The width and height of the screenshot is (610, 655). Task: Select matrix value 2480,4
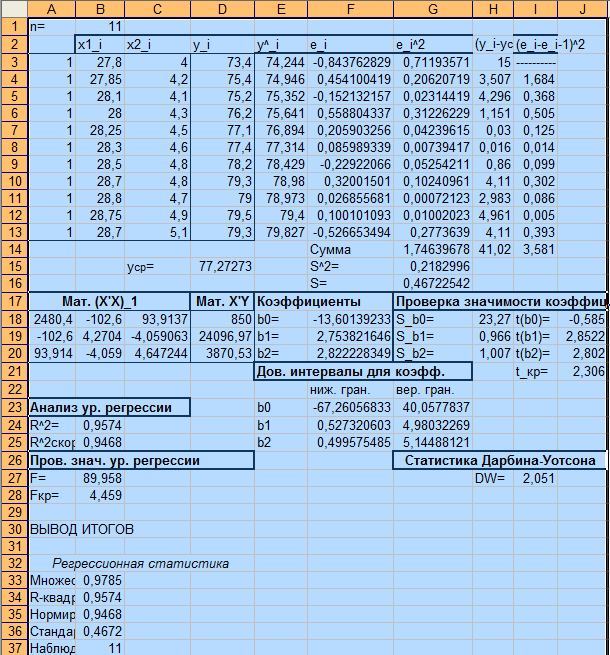click(52, 320)
